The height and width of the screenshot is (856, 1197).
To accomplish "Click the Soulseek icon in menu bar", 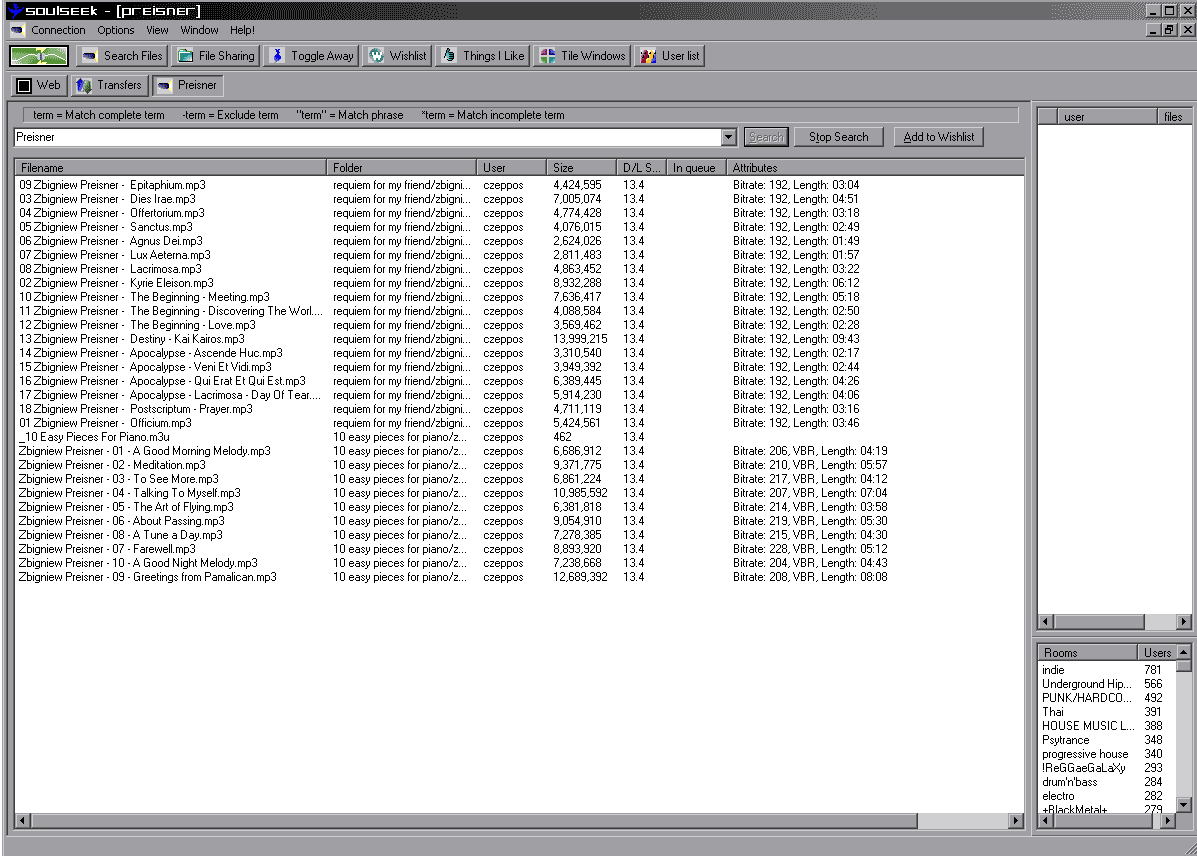I will (x=17, y=30).
